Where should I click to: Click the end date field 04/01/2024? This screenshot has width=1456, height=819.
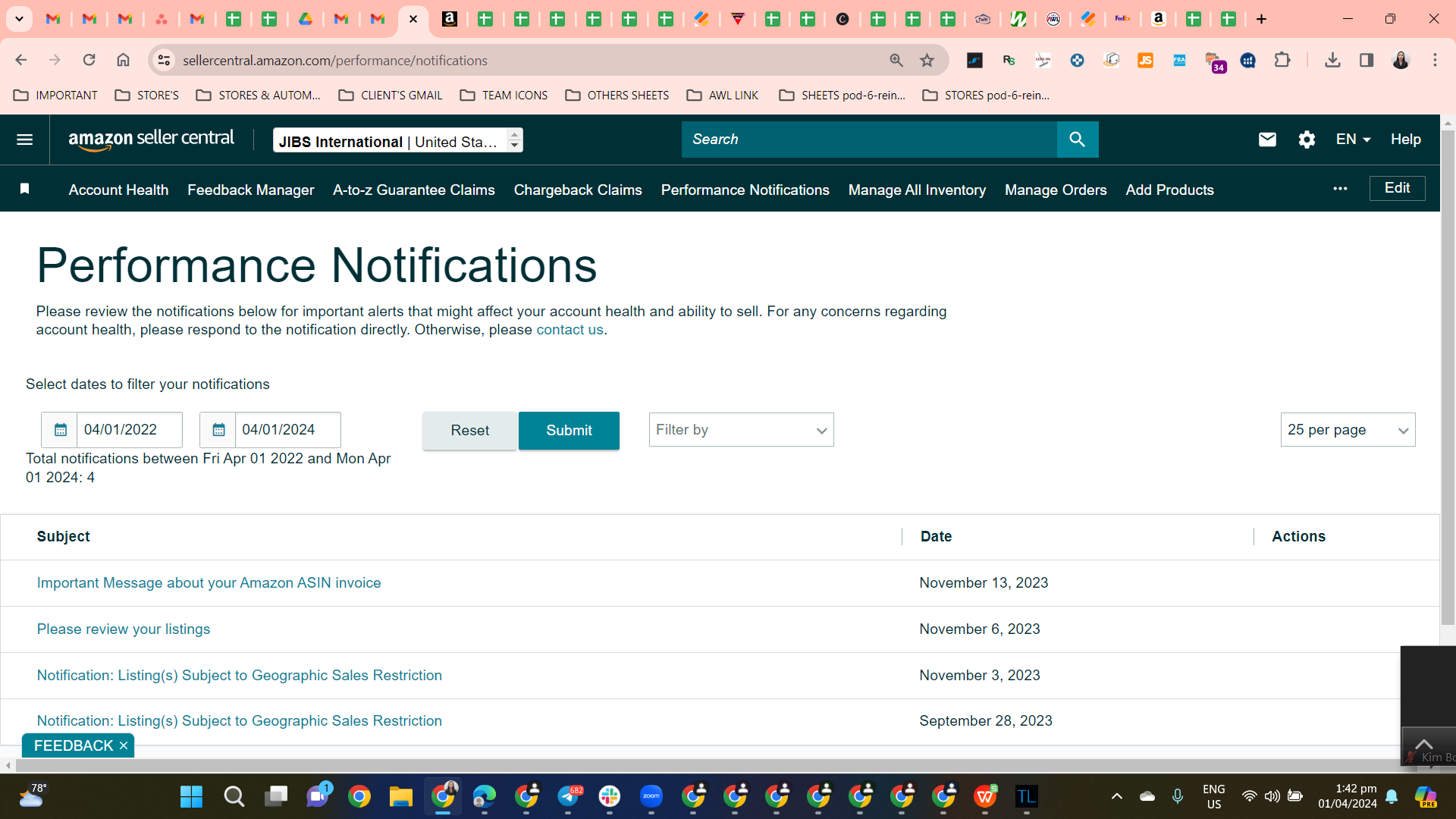pyautogui.click(x=287, y=430)
